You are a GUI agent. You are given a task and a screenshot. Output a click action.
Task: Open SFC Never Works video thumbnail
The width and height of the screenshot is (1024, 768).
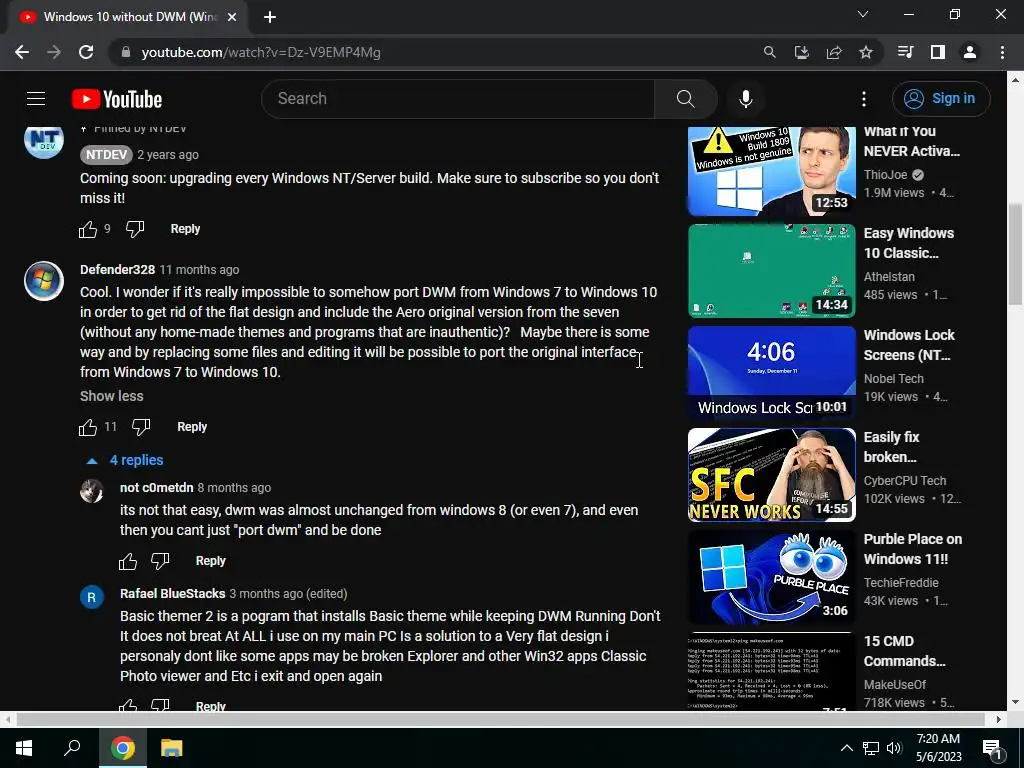click(771, 475)
